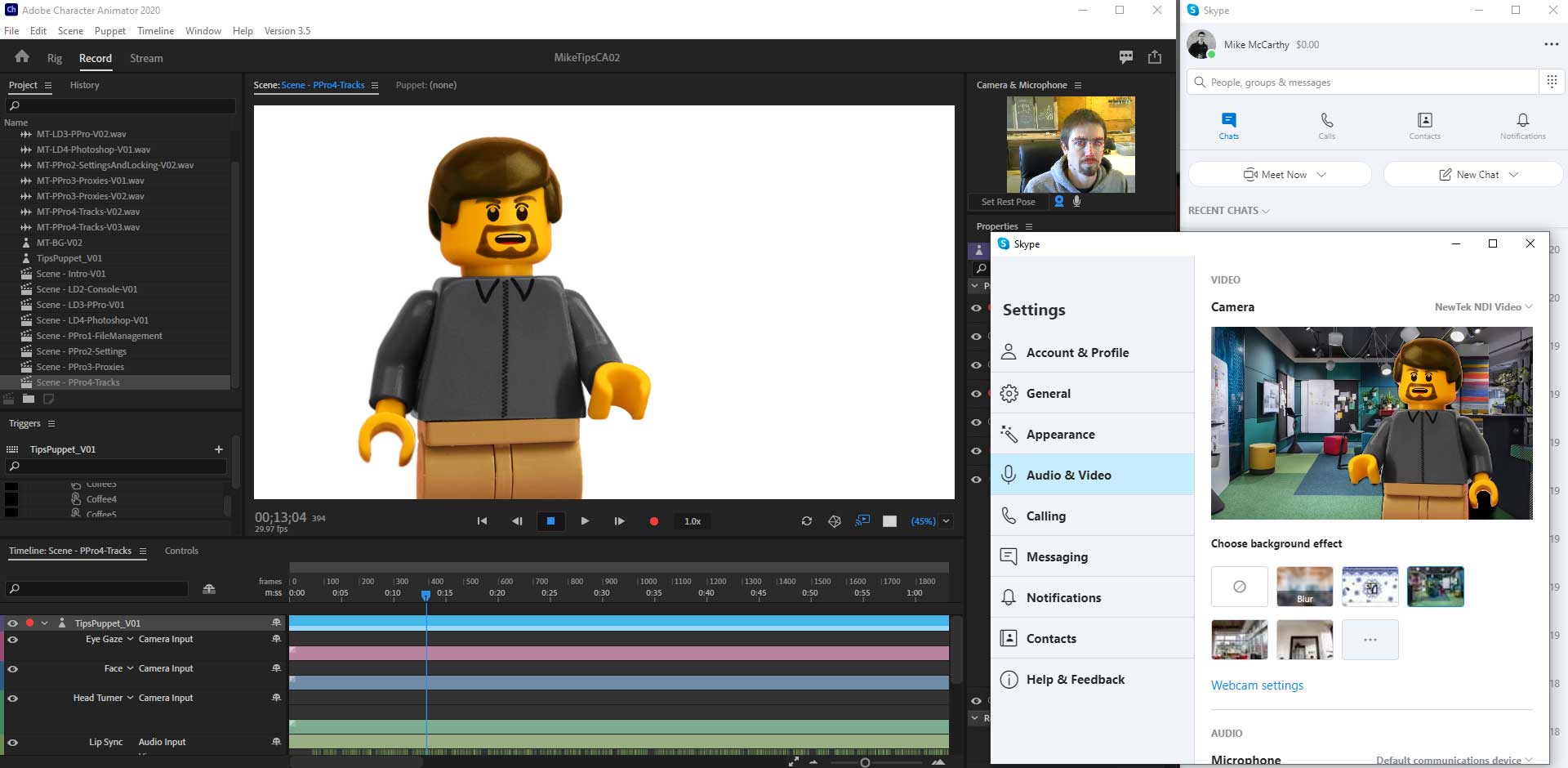The image size is (1568, 768).
Task: Open Skype more options ellipsis
Action: coord(1552,44)
